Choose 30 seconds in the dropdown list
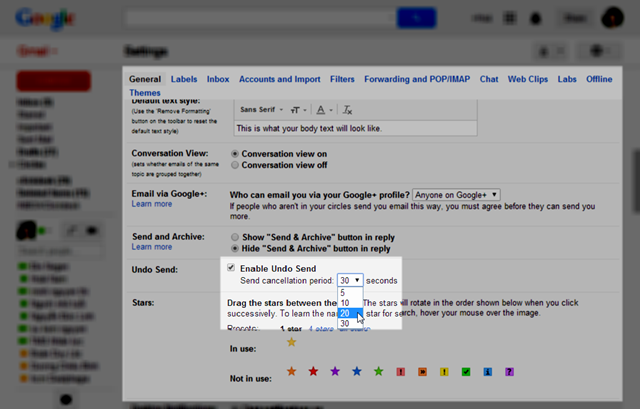Screen dimensions: 640x409 [350, 323]
